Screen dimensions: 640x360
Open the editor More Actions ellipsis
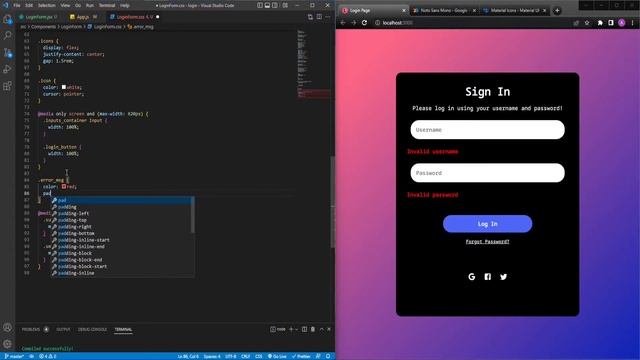(328, 17)
